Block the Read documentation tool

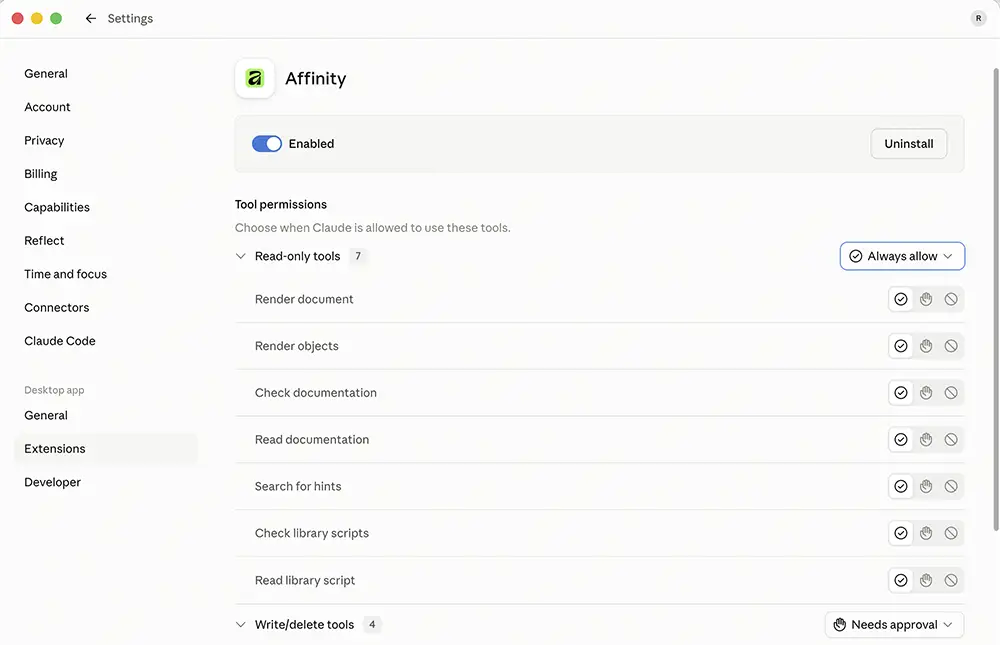(x=951, y=440)
